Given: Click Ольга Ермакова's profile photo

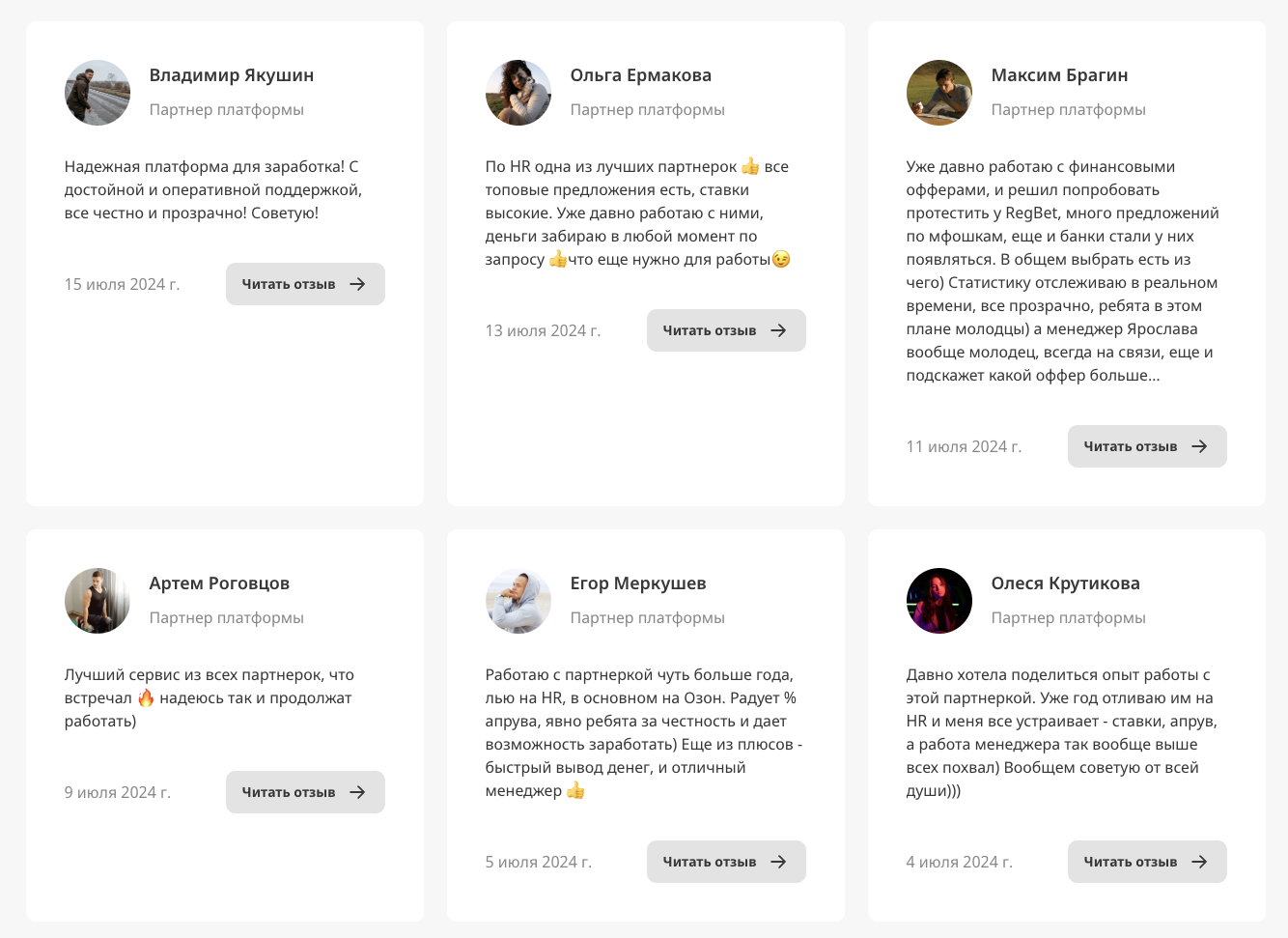Looking at the screenshot, I should pos(518,93).
